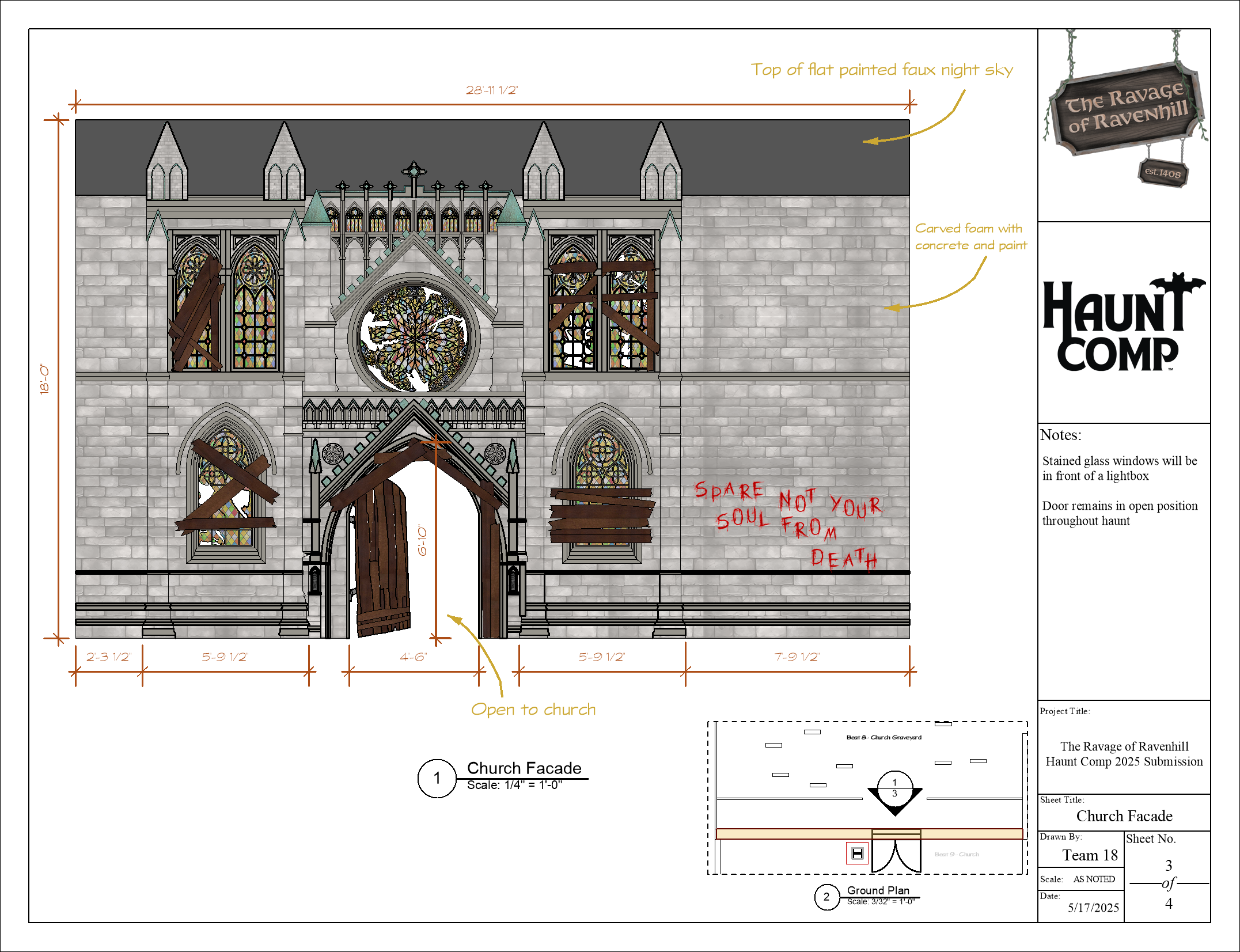Click the number 1 circle by Church Facade
This screenshot has width=1240, height=952.
pos(437,778)
